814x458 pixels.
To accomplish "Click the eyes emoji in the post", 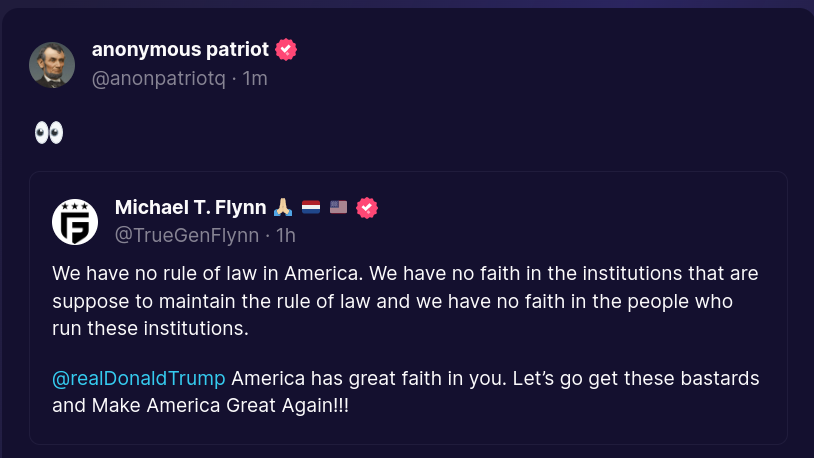I will tap(48, 133).
